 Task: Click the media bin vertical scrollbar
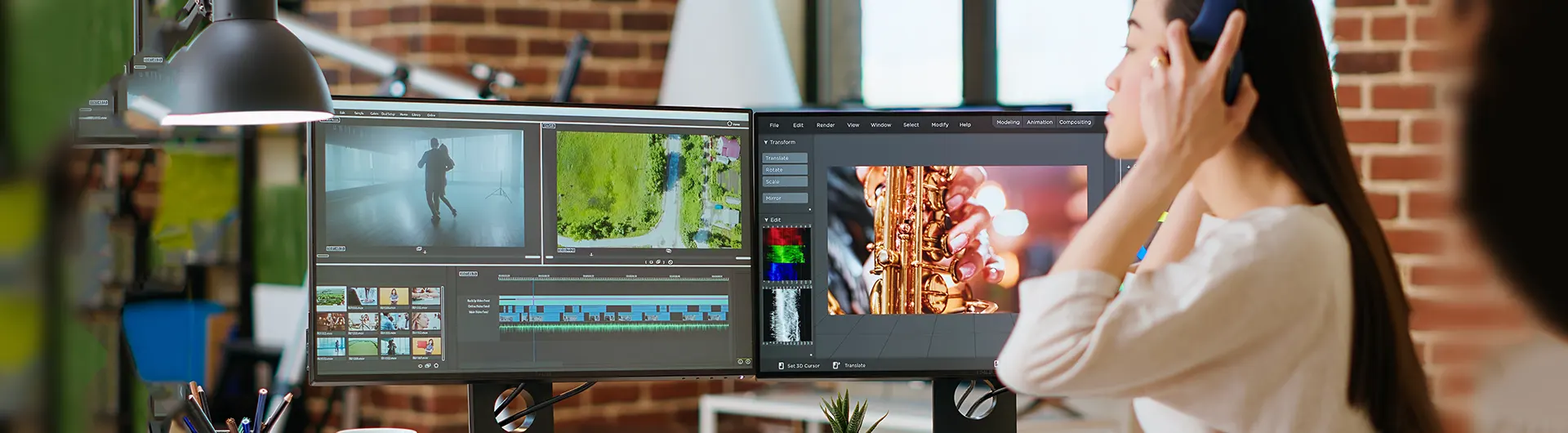click(x=443, y=323)
